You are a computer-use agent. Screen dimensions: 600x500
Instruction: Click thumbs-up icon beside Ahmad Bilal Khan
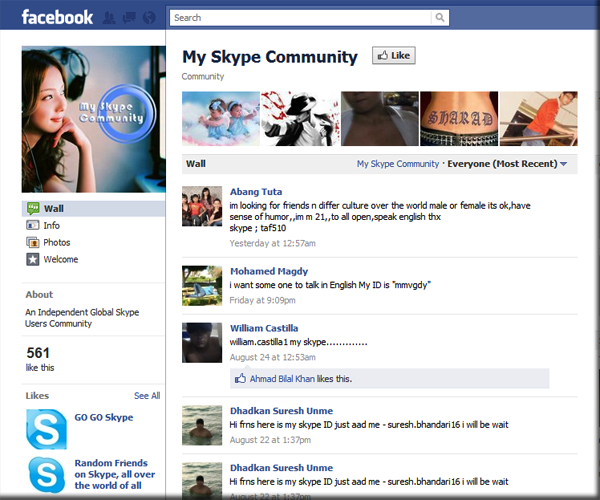coord(240,379)
